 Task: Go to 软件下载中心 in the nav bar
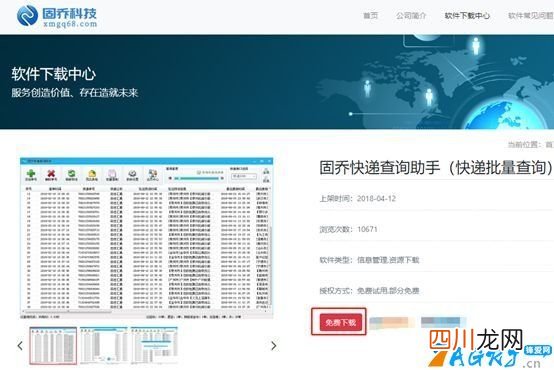click(x=467, y=16)
